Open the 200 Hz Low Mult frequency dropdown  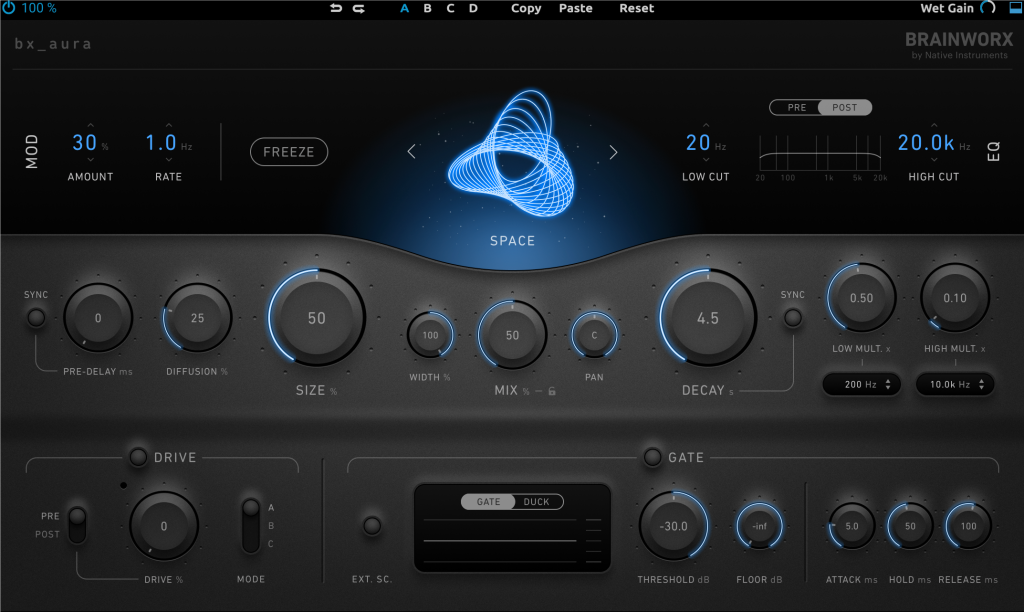tap(861, 384)
